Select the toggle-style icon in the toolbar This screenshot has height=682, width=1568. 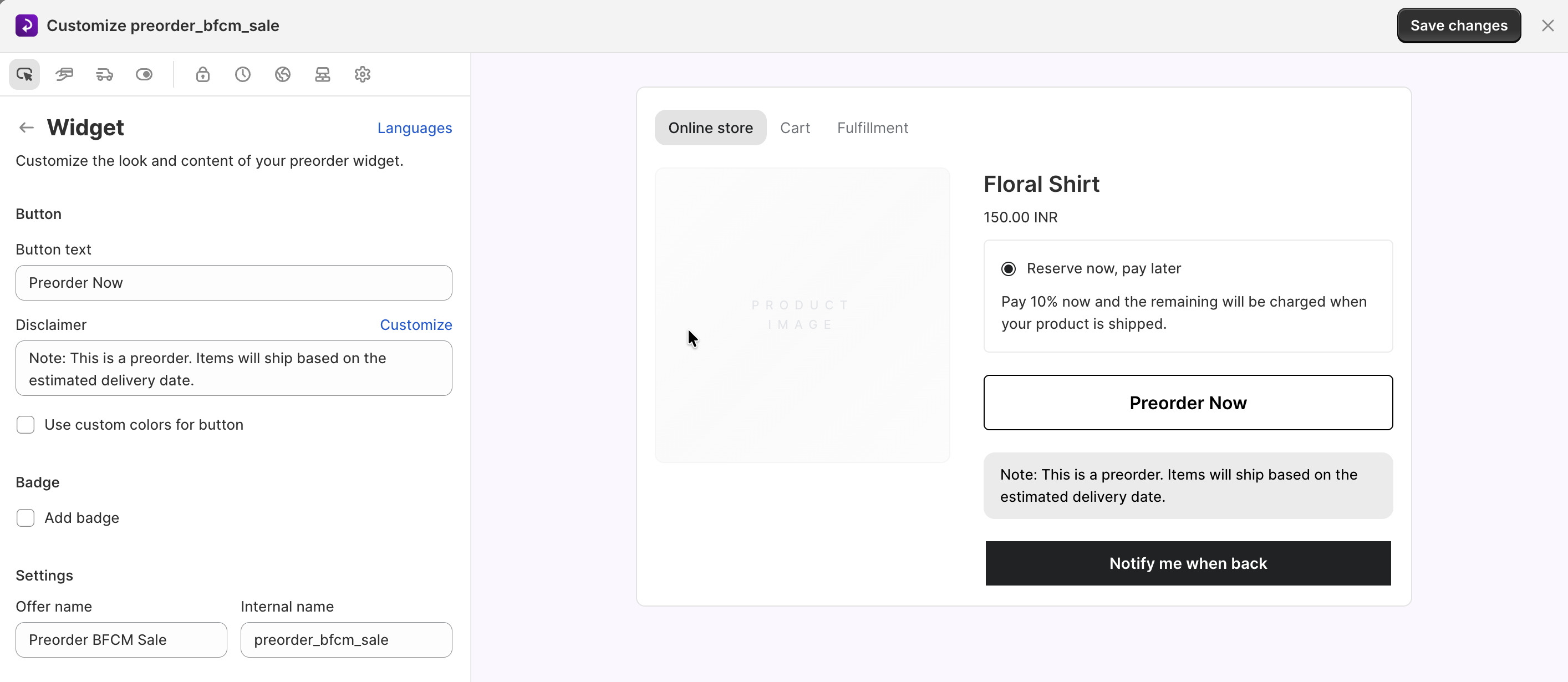point(144,74)
